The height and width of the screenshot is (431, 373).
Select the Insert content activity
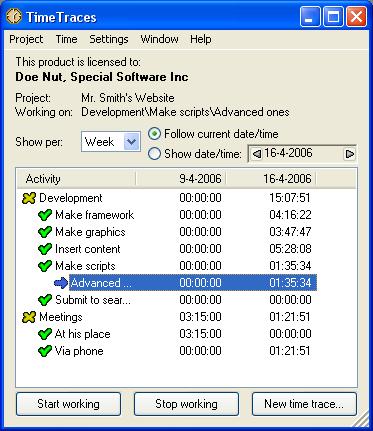pos(88,249)
